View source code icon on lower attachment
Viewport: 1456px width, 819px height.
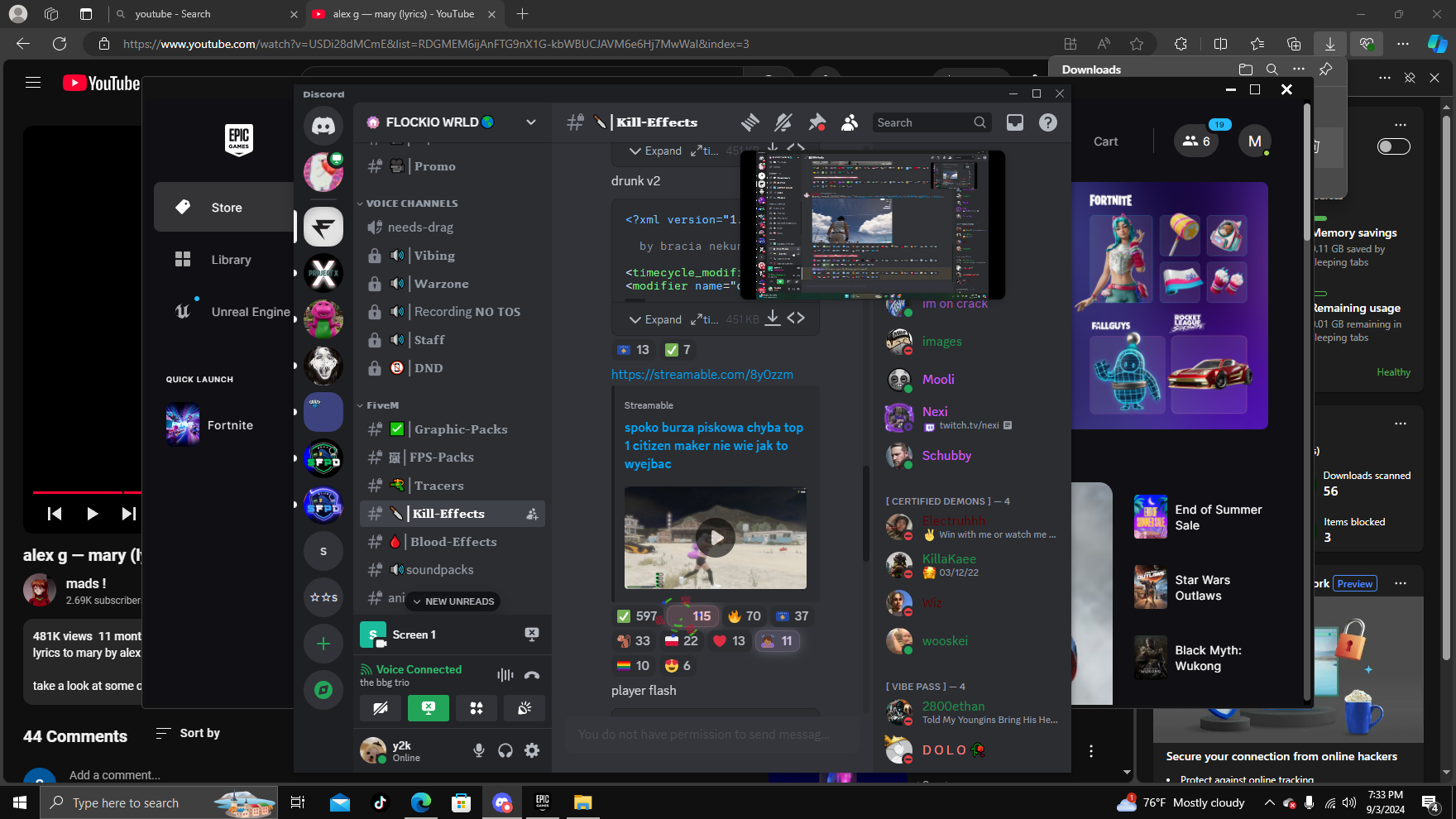pos(796,318)
